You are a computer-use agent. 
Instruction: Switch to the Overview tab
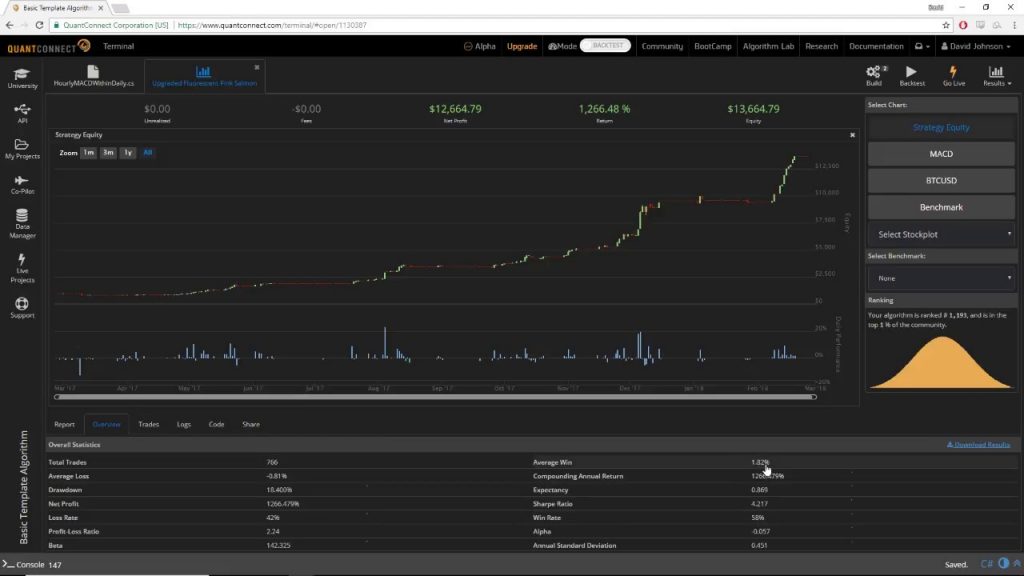(x=106, y=424)
